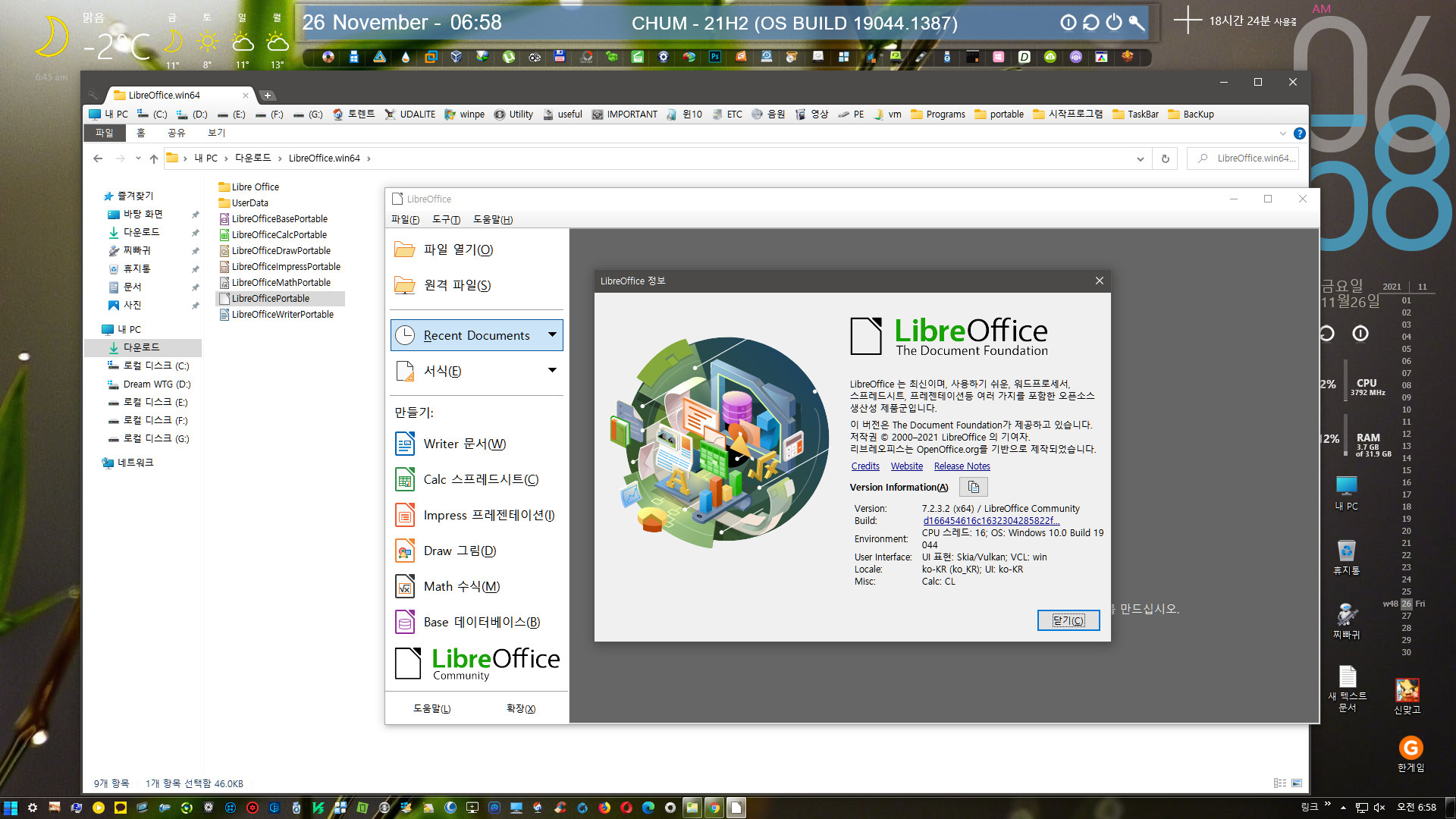Expand the Templates (서식) dropdown arrow

tap(552, 370)
